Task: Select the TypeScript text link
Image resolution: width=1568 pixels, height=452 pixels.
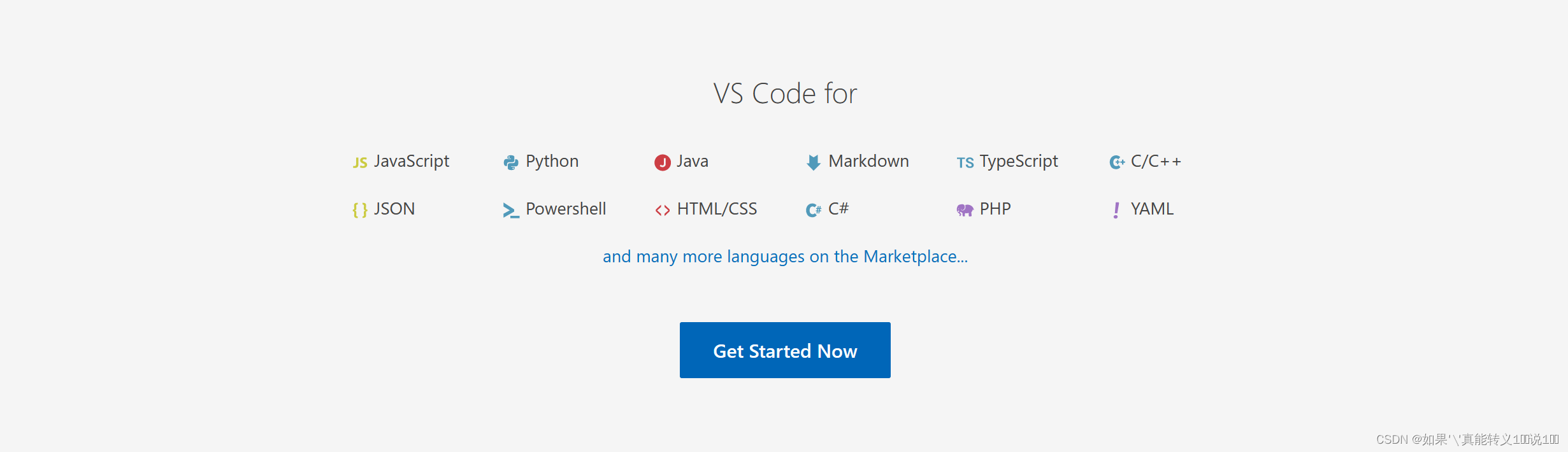Action: 1019,162
